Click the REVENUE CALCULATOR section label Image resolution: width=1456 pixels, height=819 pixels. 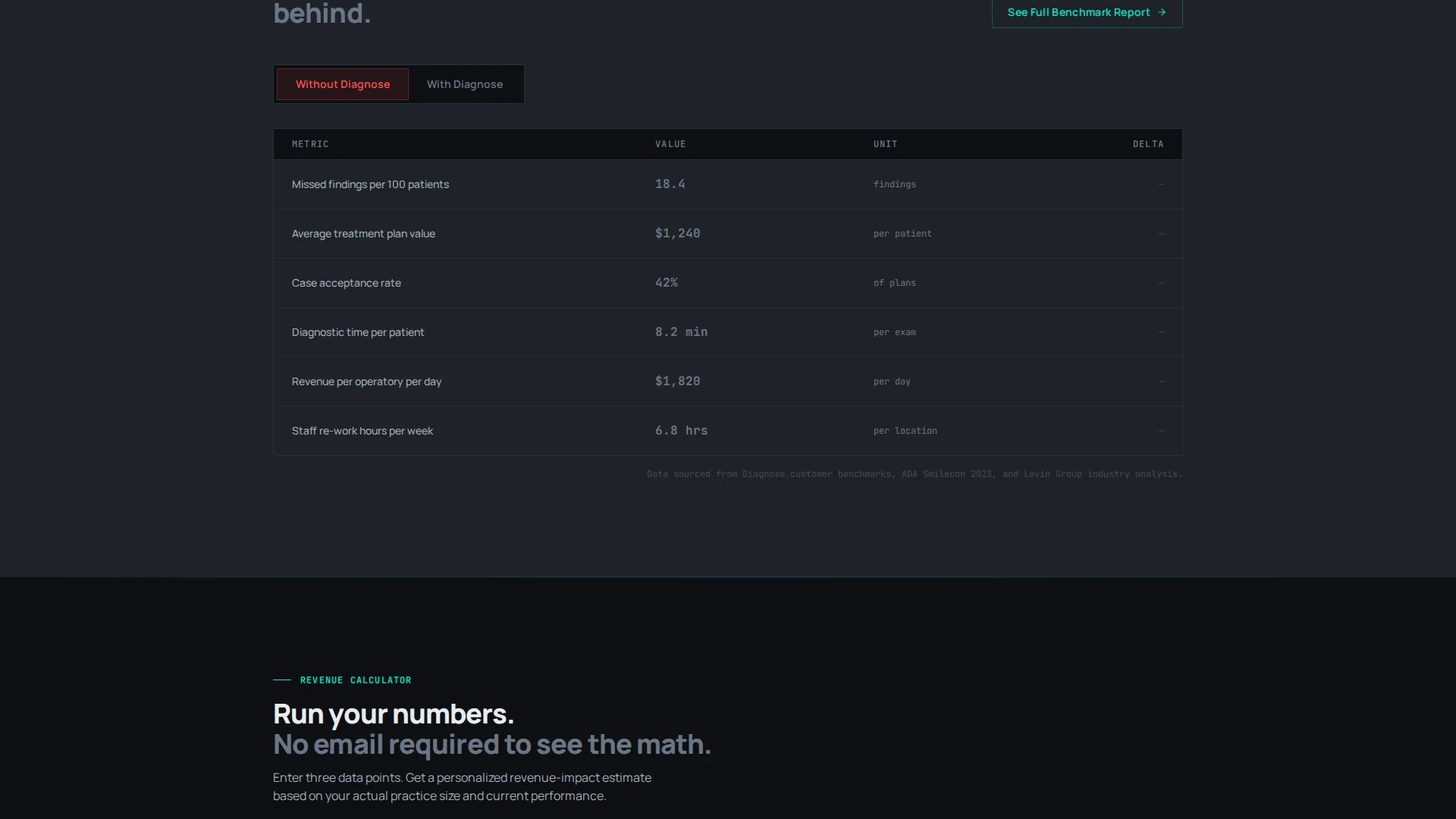click(x=356, y=680)
